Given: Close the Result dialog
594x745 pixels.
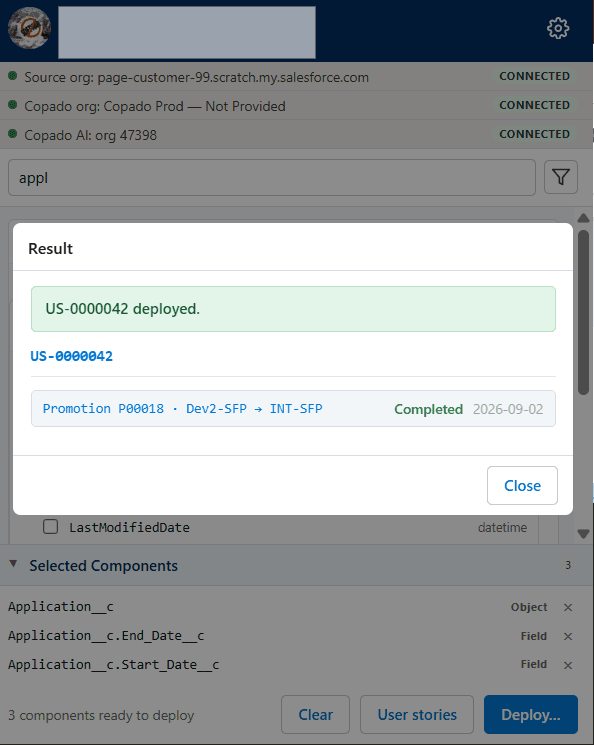Looking at the screenshot, I should coord(522,486).
